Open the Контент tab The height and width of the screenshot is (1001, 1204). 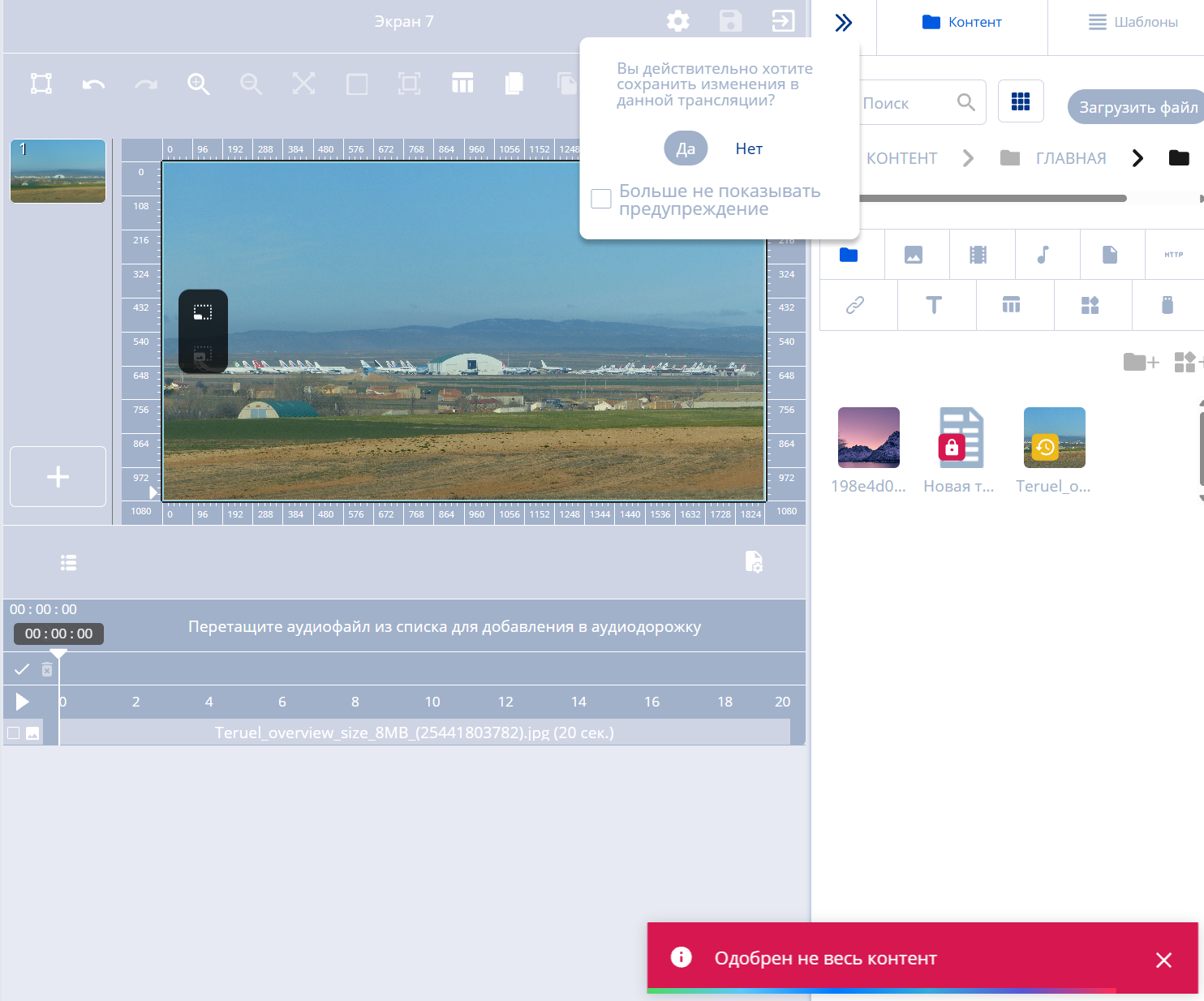[962, 22]
